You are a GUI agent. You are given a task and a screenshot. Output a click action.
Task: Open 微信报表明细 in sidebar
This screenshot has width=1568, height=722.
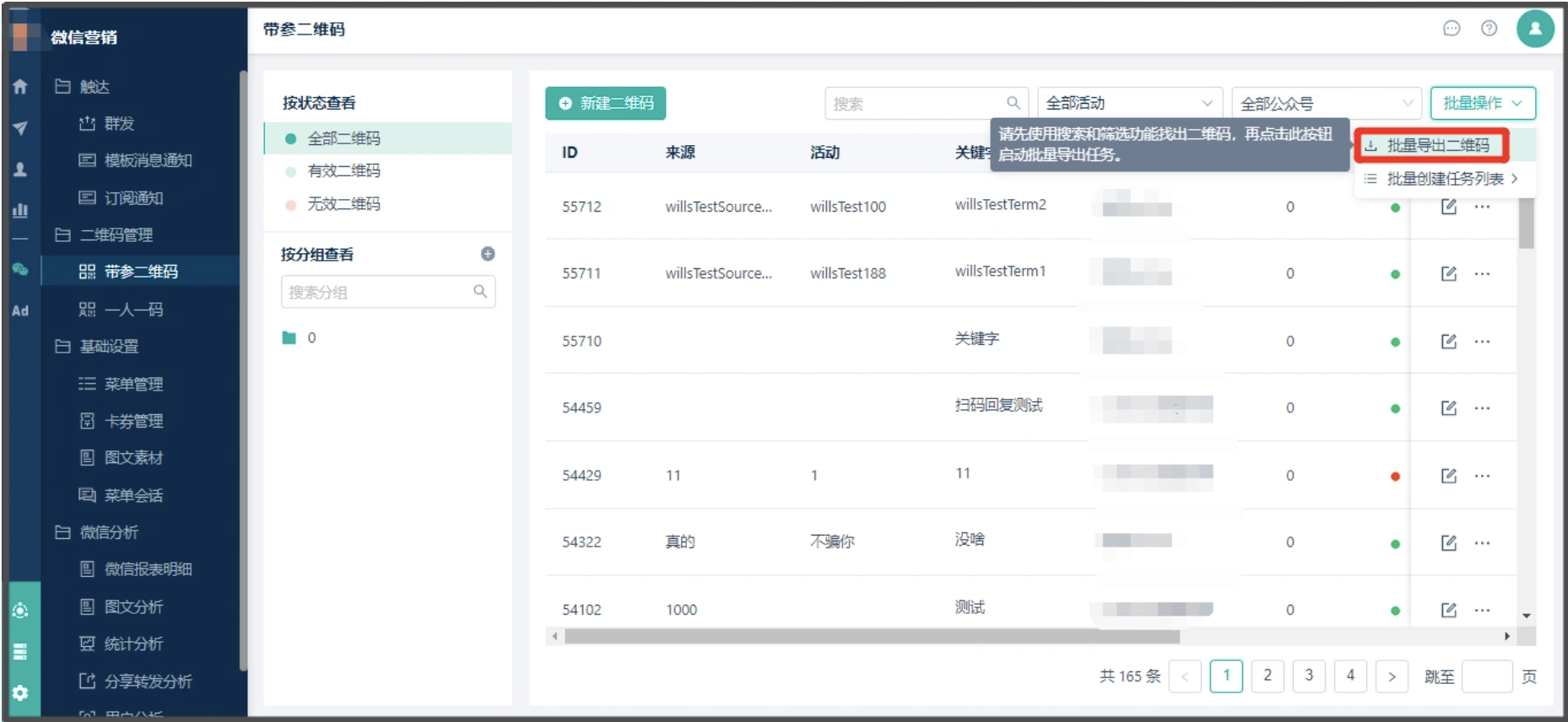click(135, 569)
